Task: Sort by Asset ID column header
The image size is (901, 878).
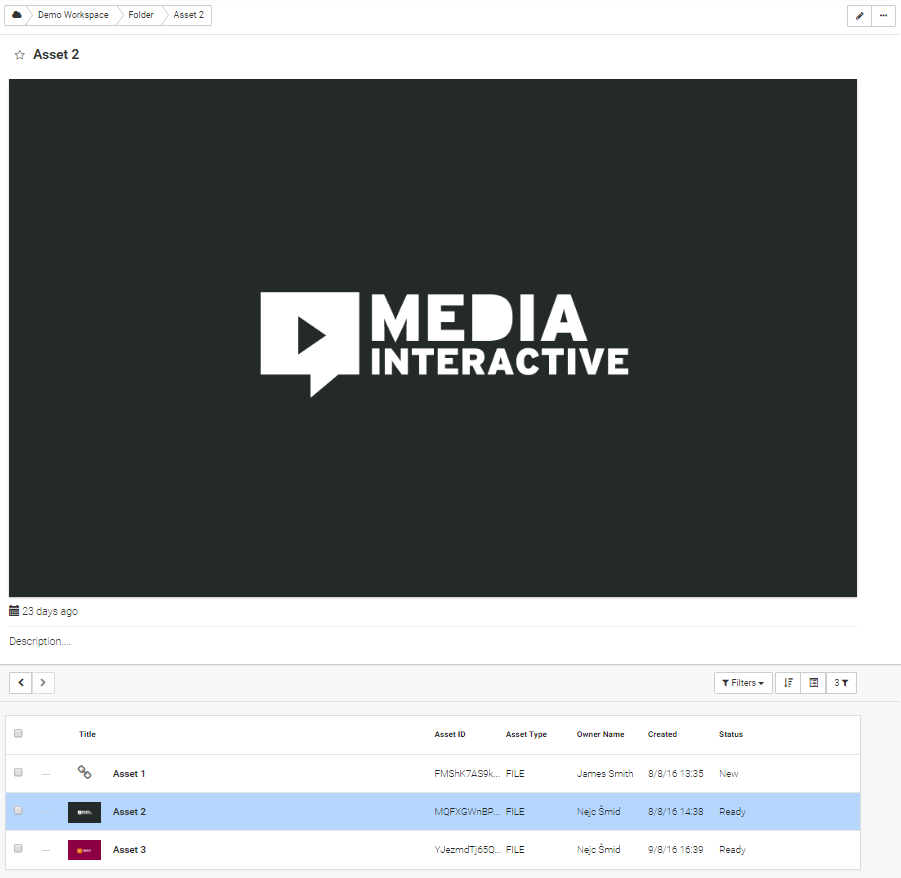Action: (x=450, y=734)
